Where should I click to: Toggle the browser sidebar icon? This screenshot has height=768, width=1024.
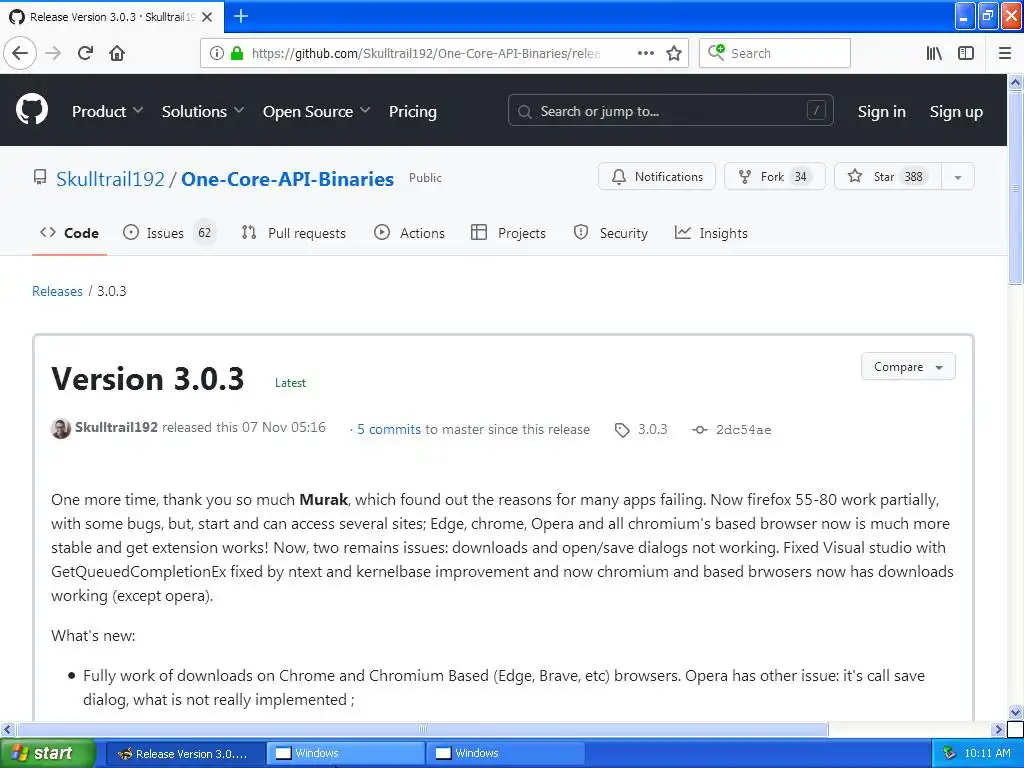click(x=966, y=53)
